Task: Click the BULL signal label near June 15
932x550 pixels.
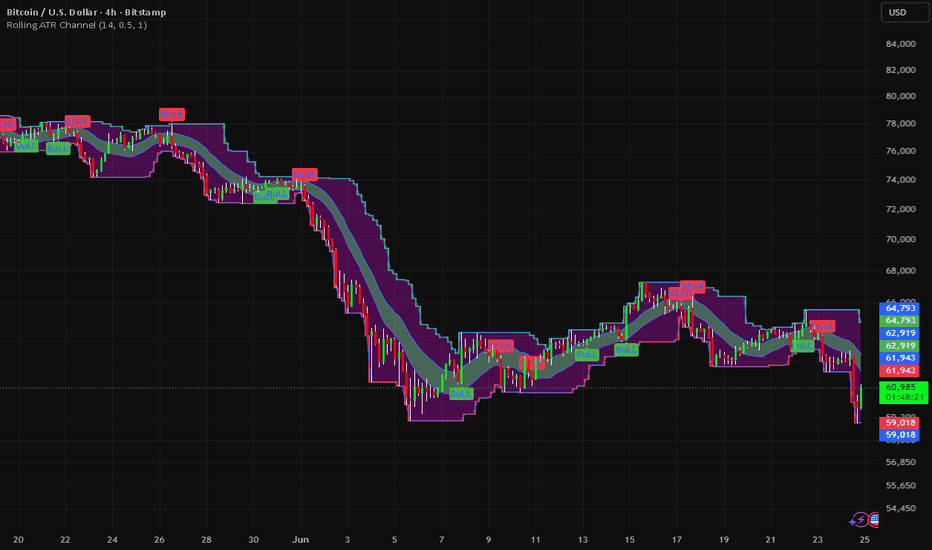Action: click(626, 350)
